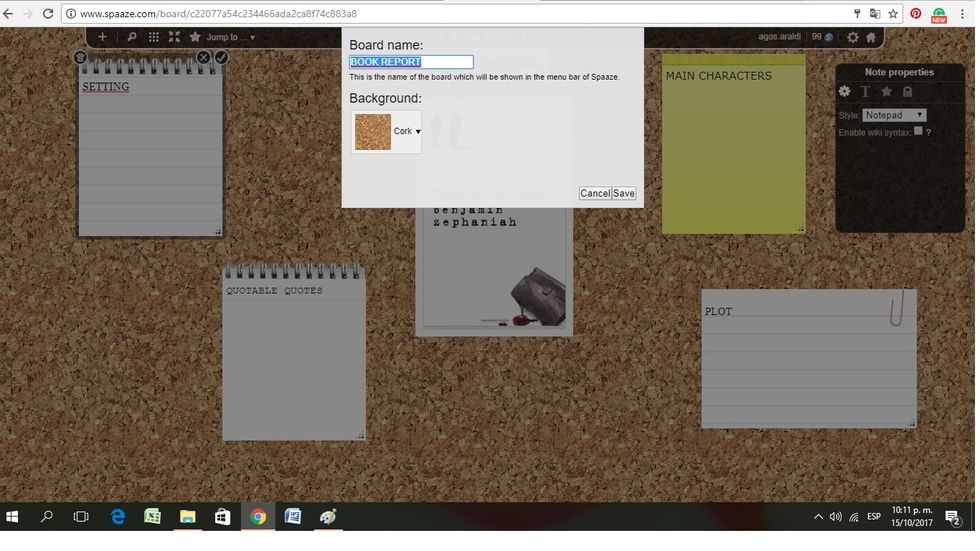
Task: Select the lock tab in Note properties
Action: tap(908, 91)
